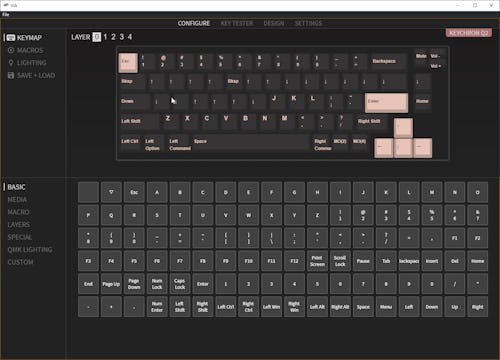Open the Keymap section icon
The image size is (500, 360).
[11, 38]
